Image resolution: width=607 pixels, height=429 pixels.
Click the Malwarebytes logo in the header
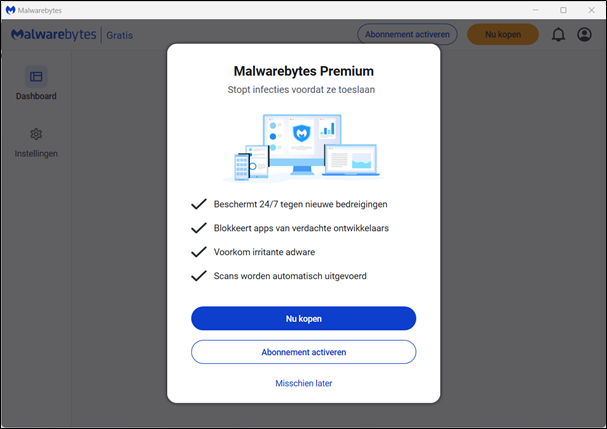[x=53, y=34]
